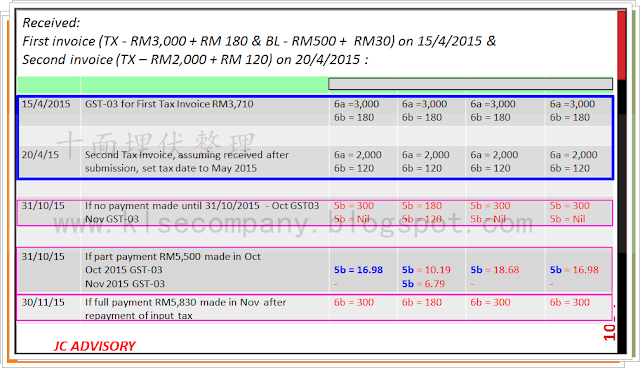This screenshot has width=640, height=368.
Task: Click '31/10/15' beside 'If no payment made'
Action: pos(43,206)
